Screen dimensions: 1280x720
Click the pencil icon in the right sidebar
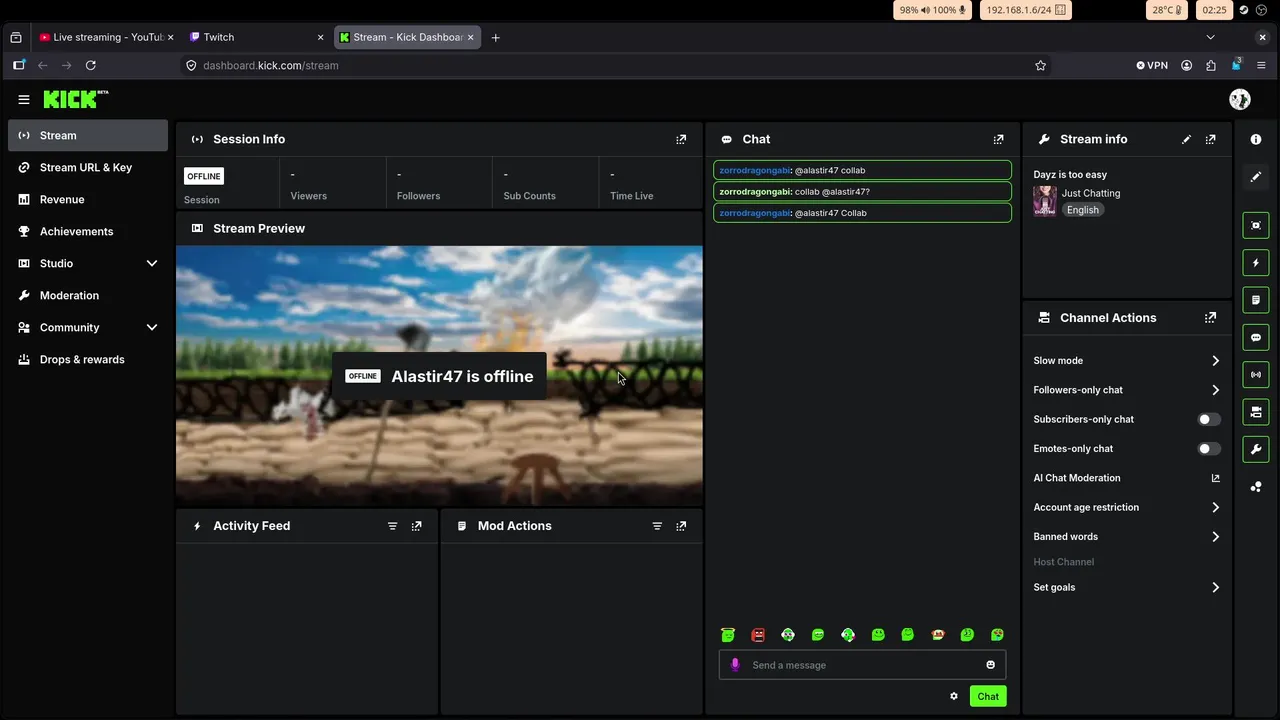point(1256,177)
